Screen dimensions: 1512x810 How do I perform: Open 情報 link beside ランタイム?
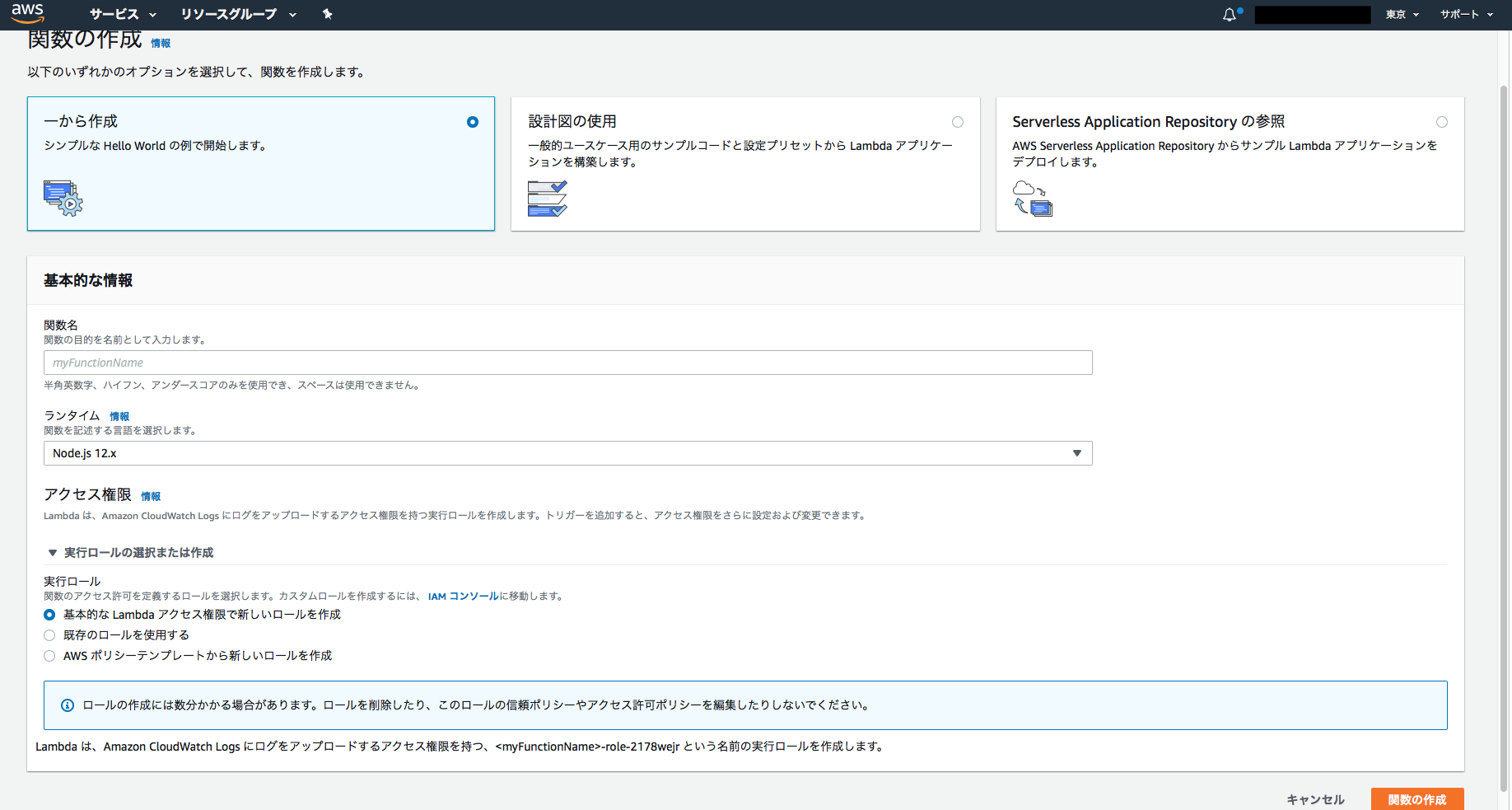click(x=119, y=416)
